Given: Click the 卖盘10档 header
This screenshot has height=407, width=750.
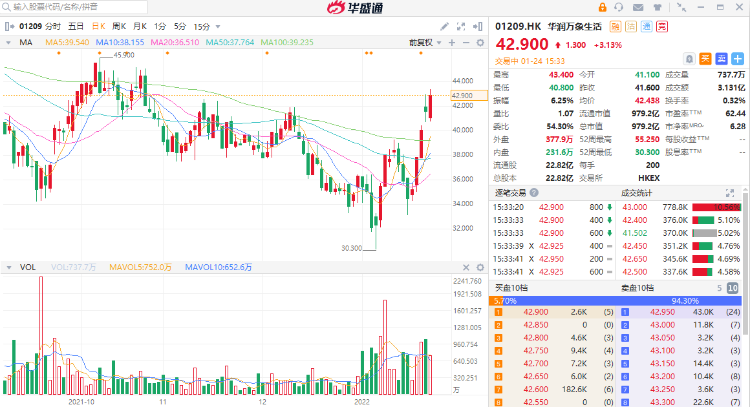Looking at the screenshot, I should (637, 288).
